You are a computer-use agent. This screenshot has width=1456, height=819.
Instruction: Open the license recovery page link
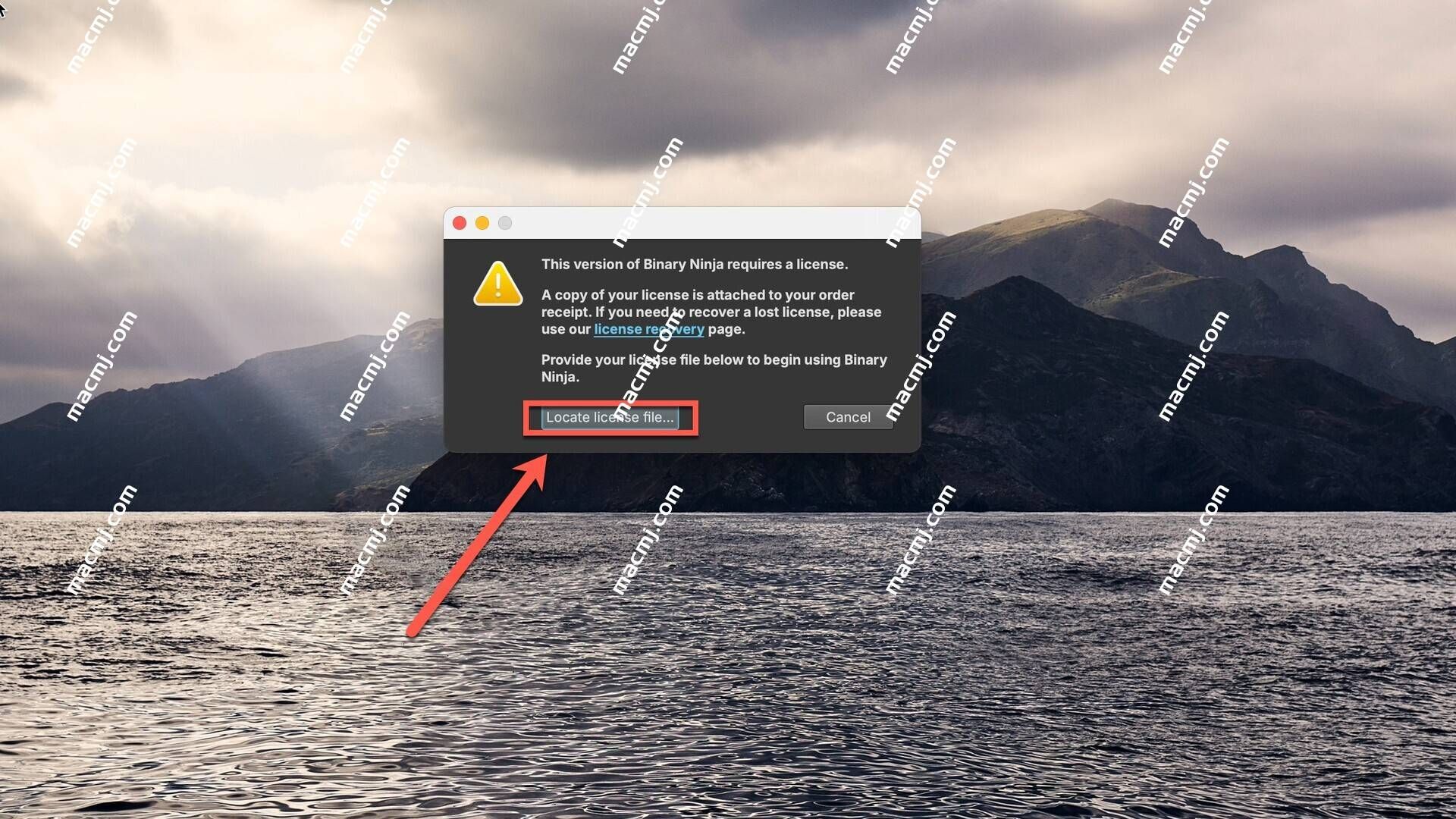649,329
